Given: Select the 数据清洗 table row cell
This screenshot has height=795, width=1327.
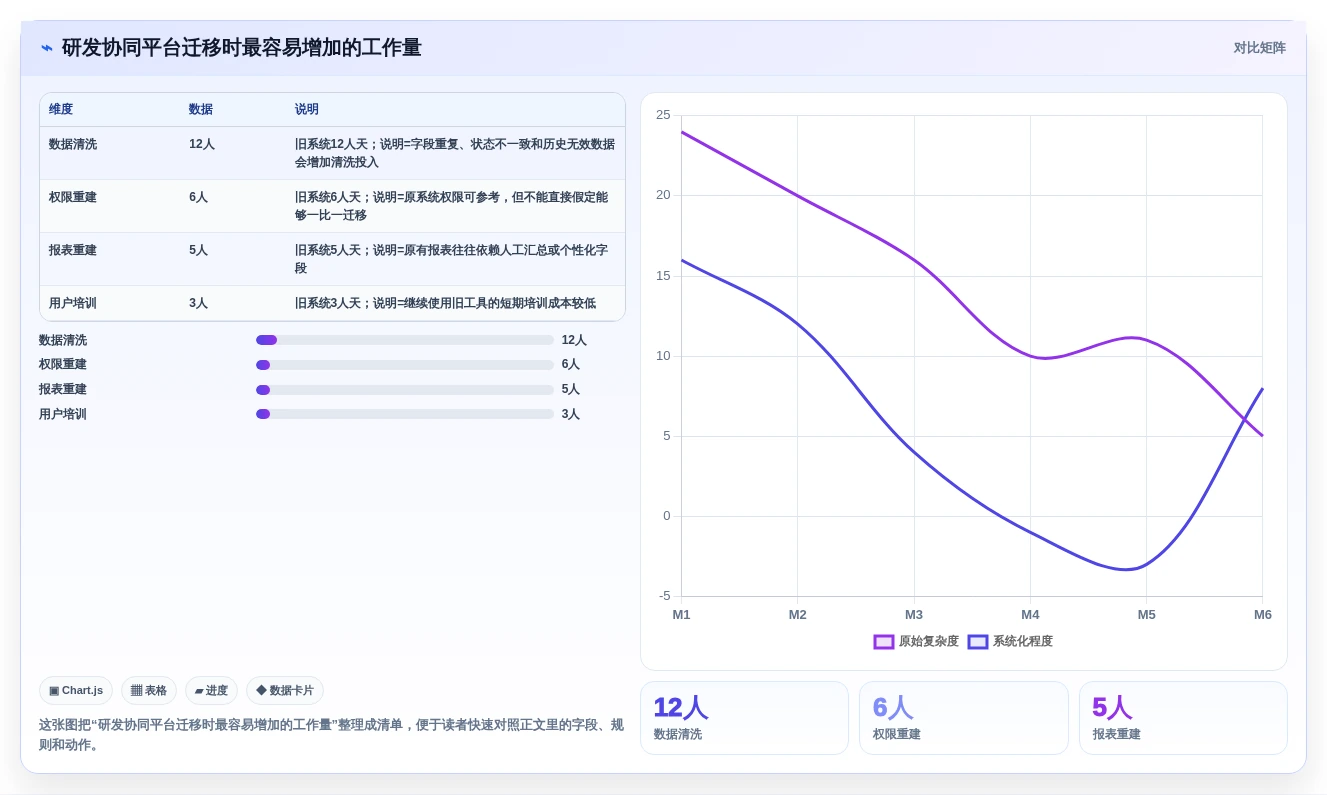Looking at the screenshot, I should click(x=73, y=144).
